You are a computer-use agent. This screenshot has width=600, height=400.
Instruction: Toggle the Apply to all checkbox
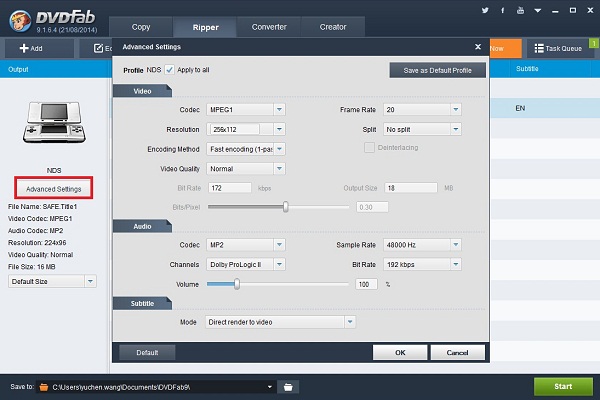tap(169, 70)
